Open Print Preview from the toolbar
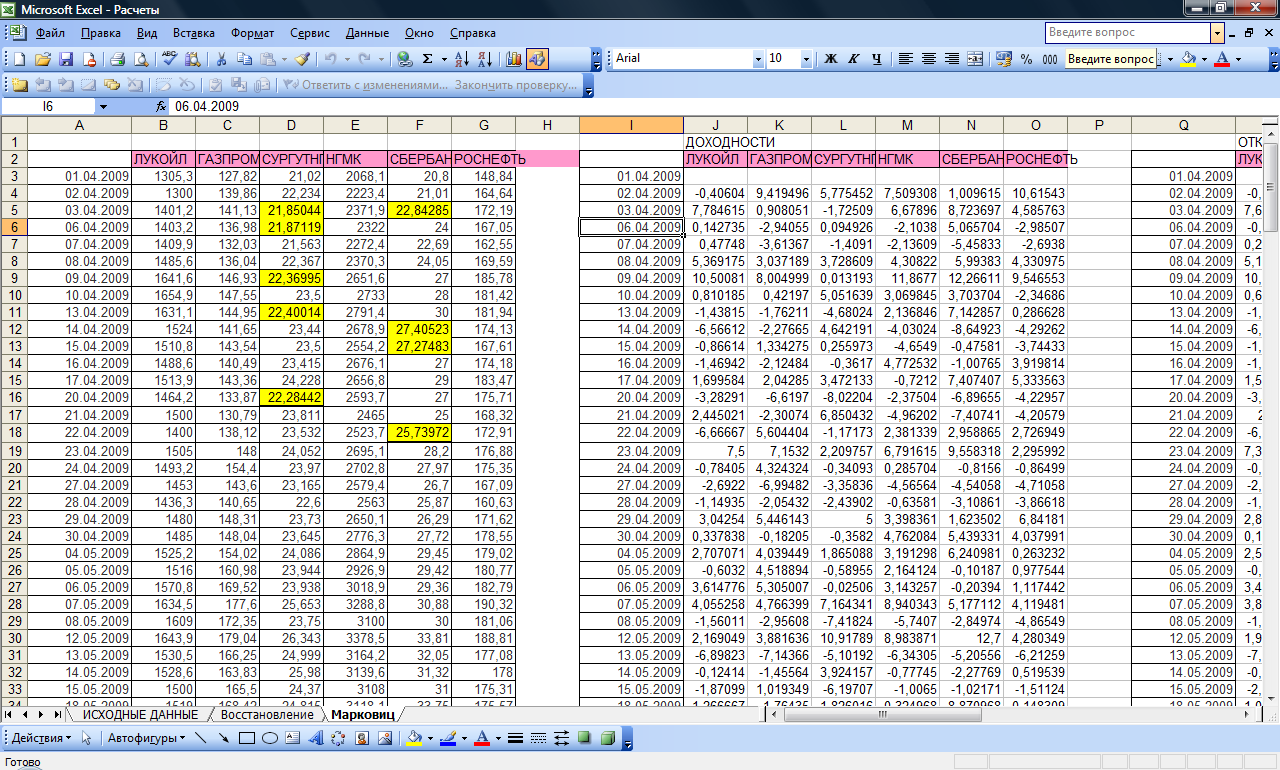 click(x=141, y=59)
